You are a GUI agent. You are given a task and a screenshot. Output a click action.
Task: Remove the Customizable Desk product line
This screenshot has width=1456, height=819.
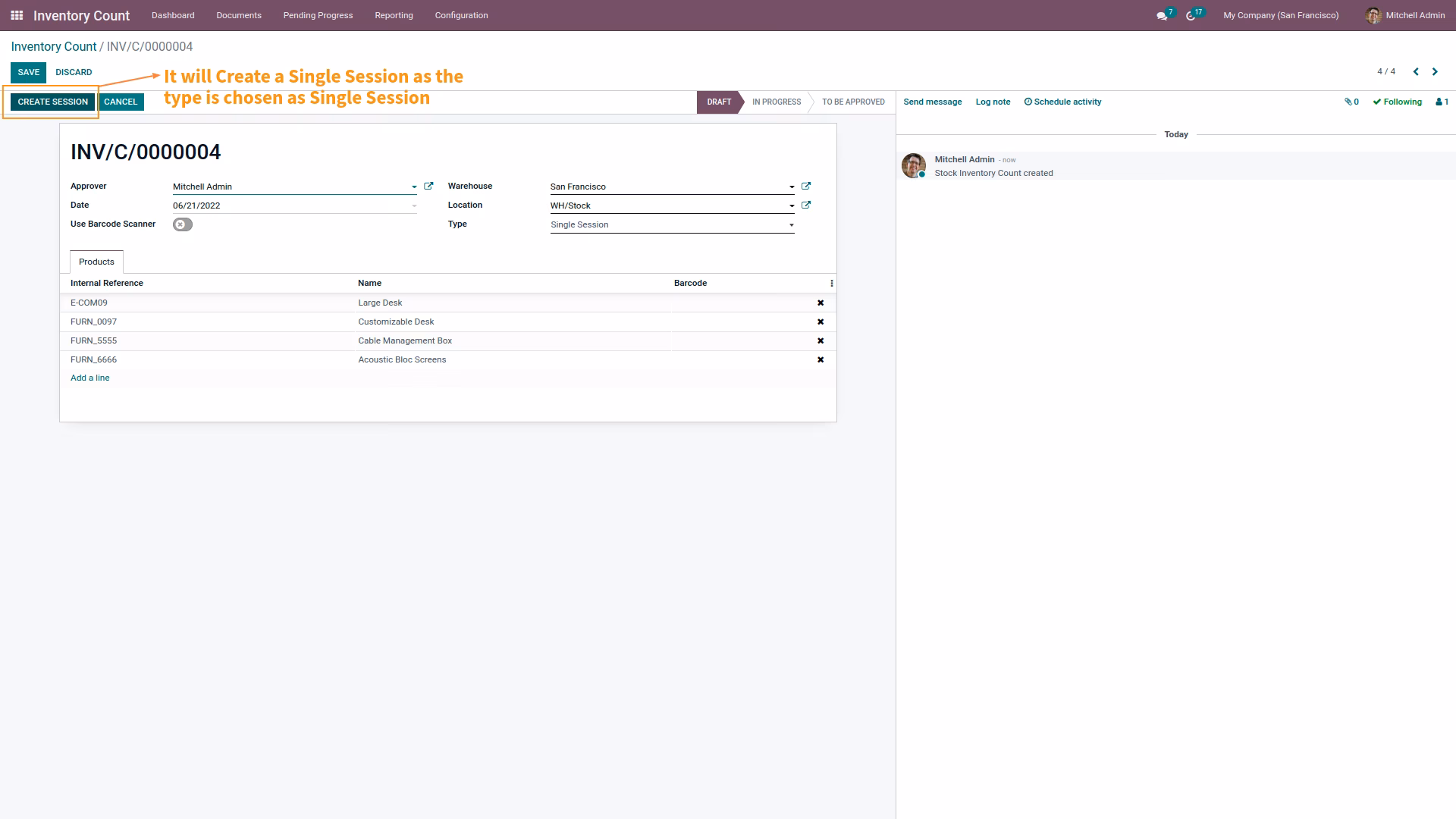(x=821, y=322)
